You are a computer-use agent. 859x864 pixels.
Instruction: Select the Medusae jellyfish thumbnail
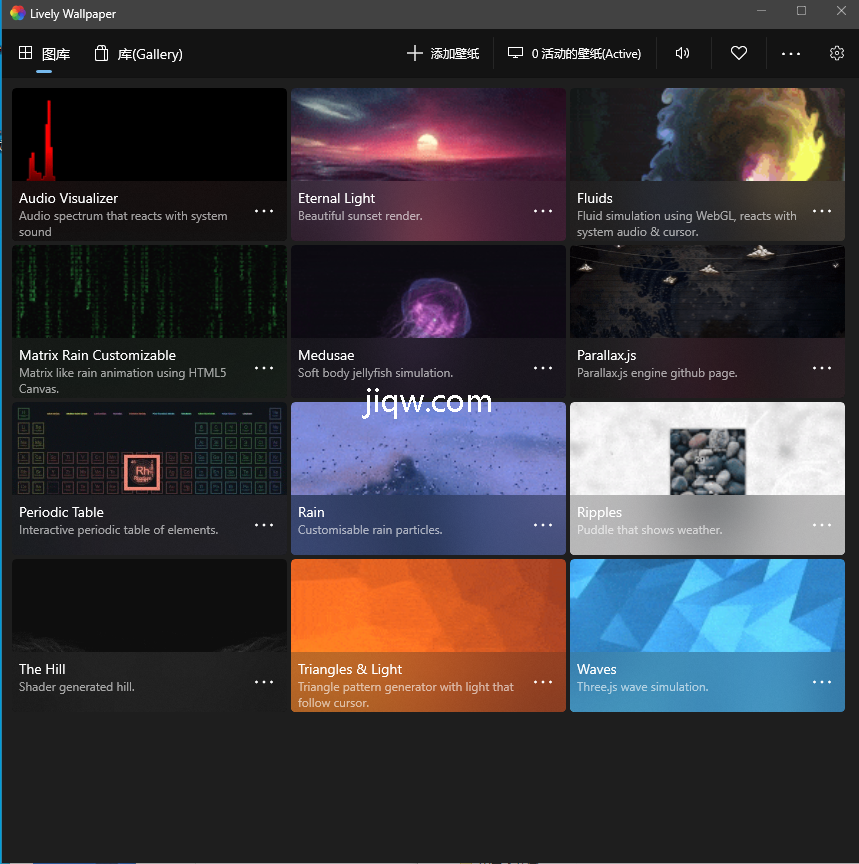428,291
